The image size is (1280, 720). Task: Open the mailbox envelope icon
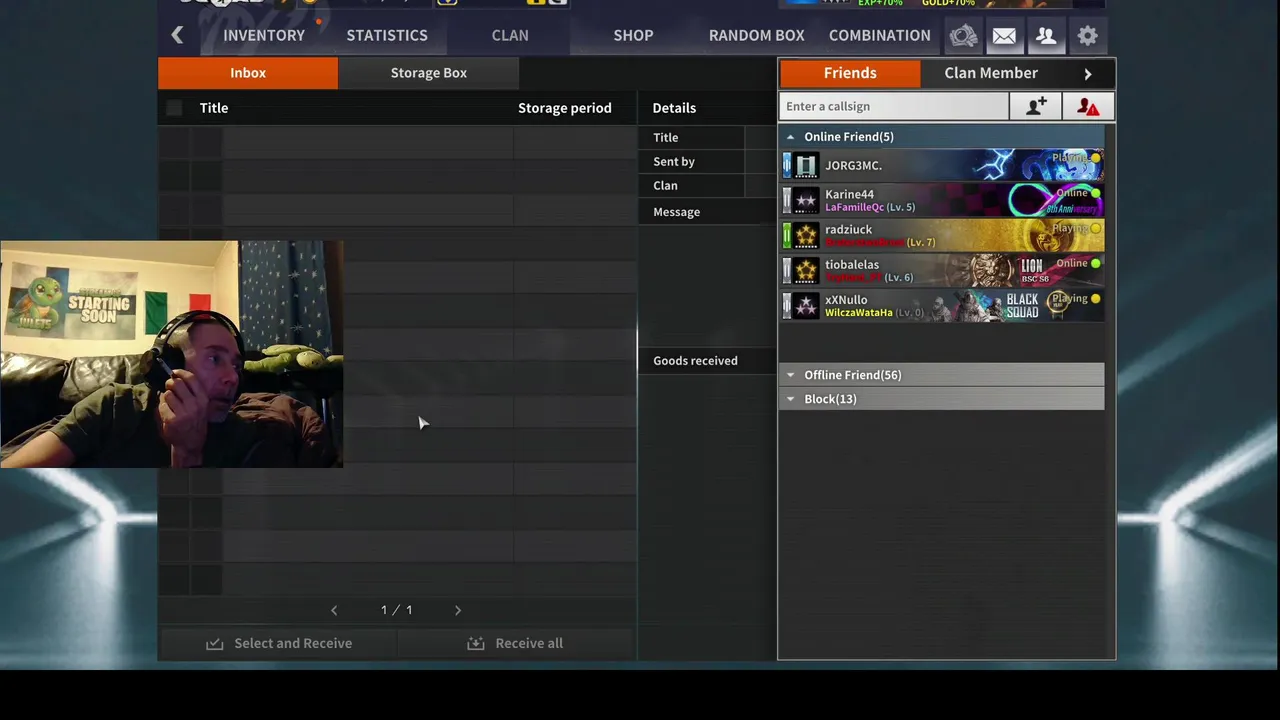1004,36
